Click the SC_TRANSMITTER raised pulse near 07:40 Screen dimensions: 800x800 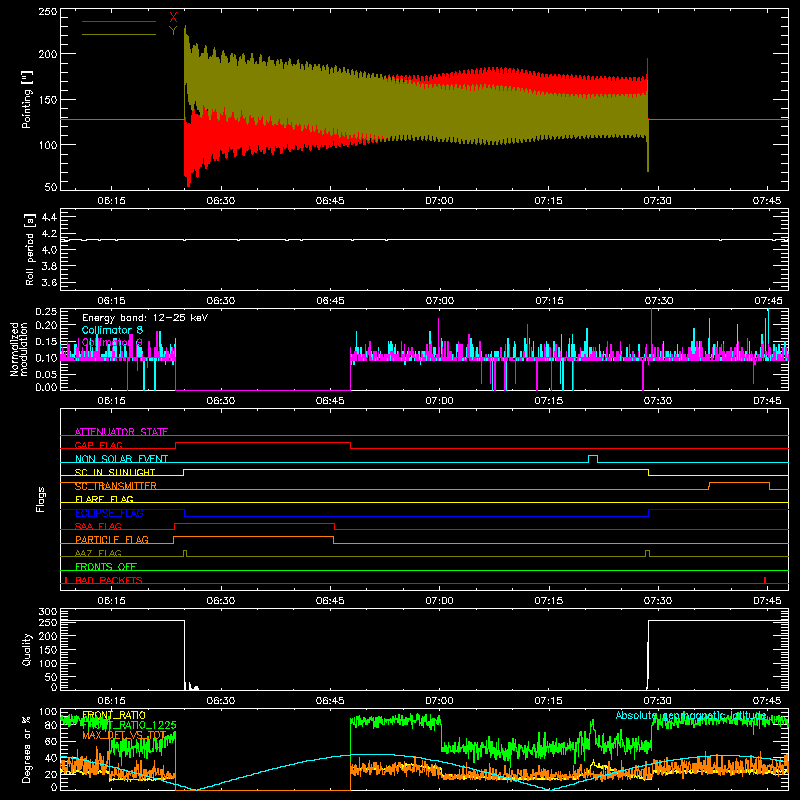[739, 485]
